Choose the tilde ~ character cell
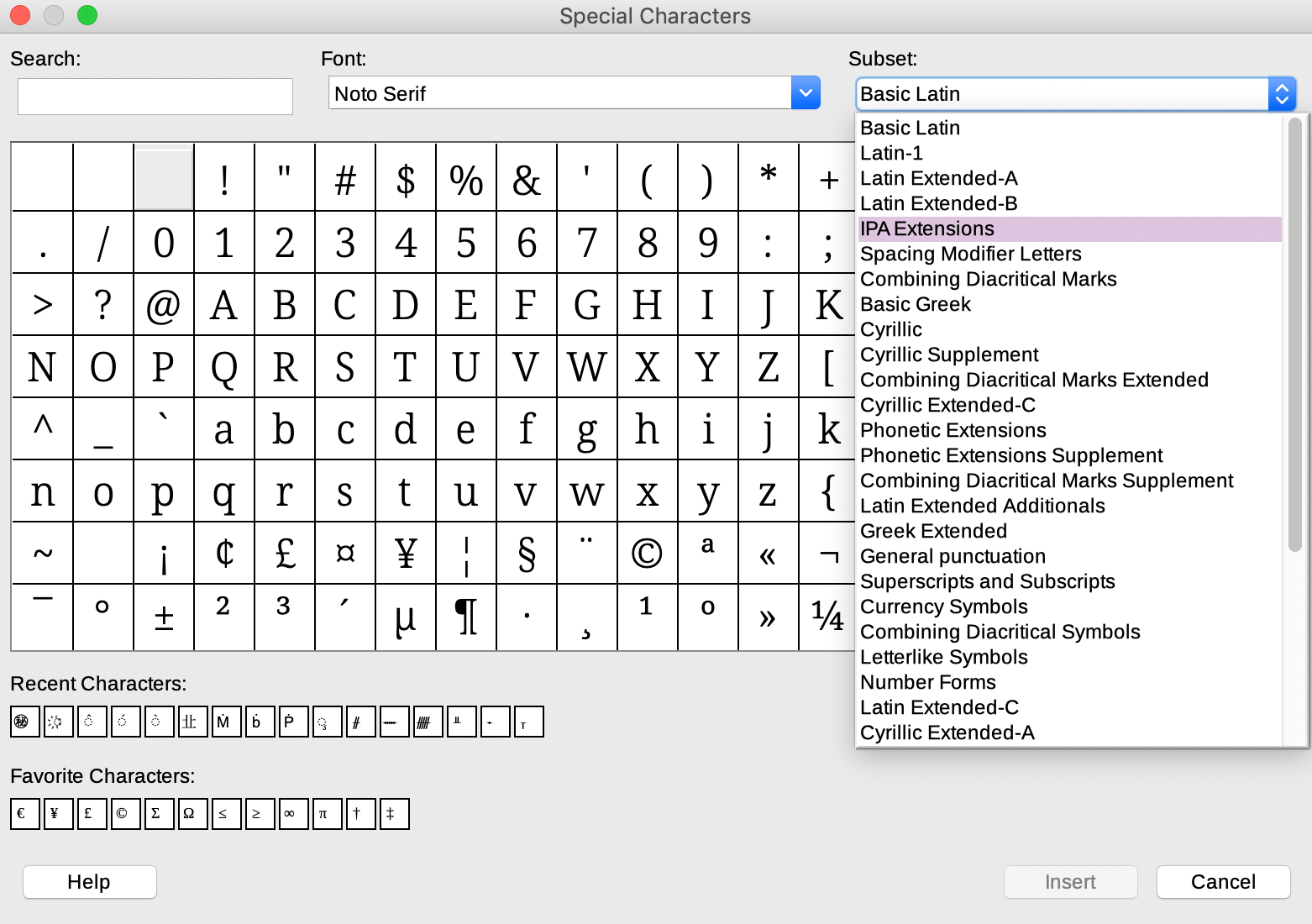This screenshot has width=1312, height=924. pos(43,554)
